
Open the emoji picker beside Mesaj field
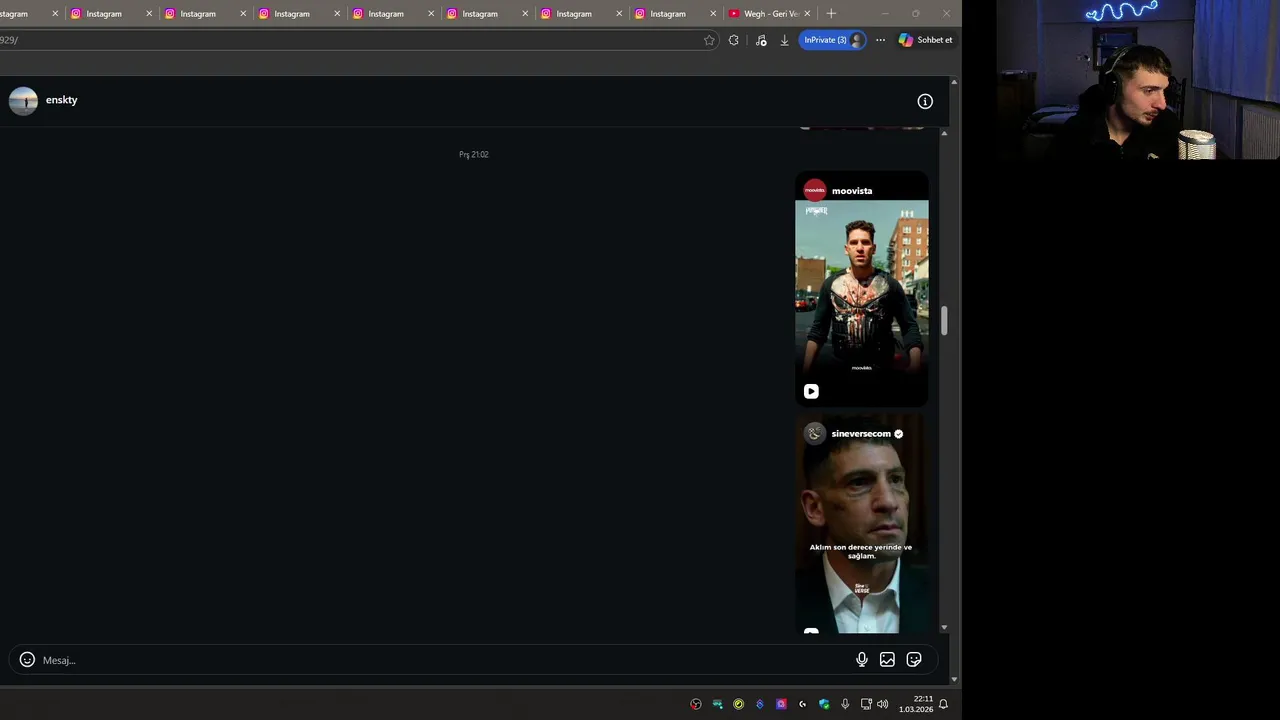coord(27,660)
